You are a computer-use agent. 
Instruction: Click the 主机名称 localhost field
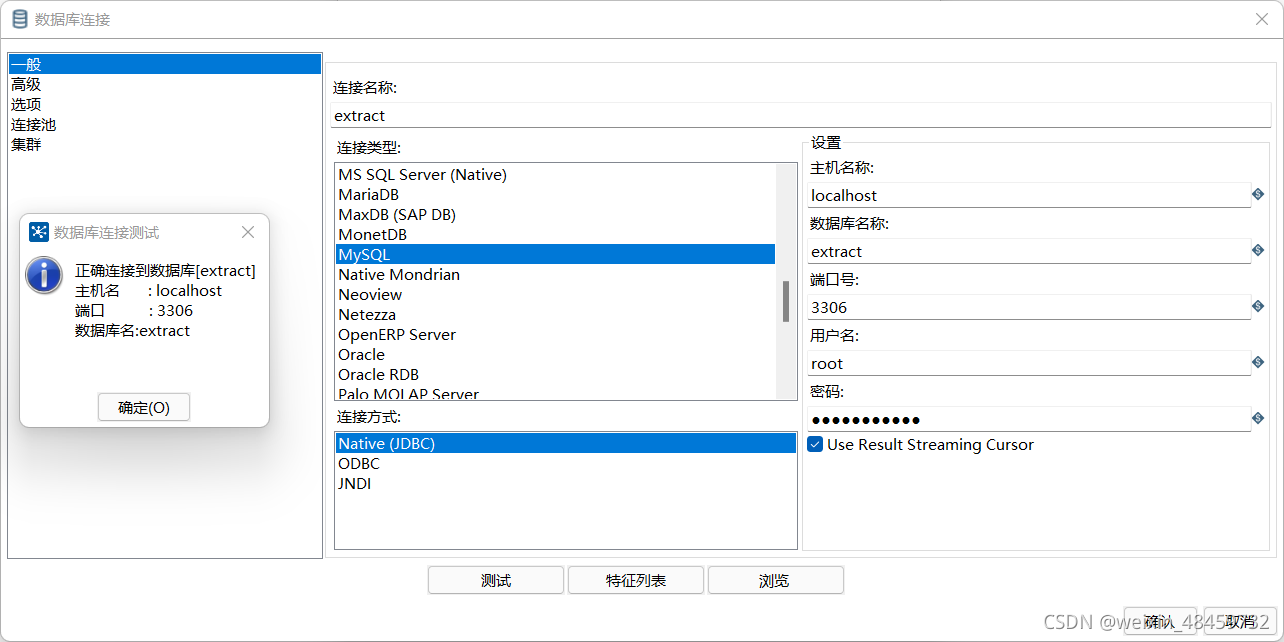(1029, 195)
